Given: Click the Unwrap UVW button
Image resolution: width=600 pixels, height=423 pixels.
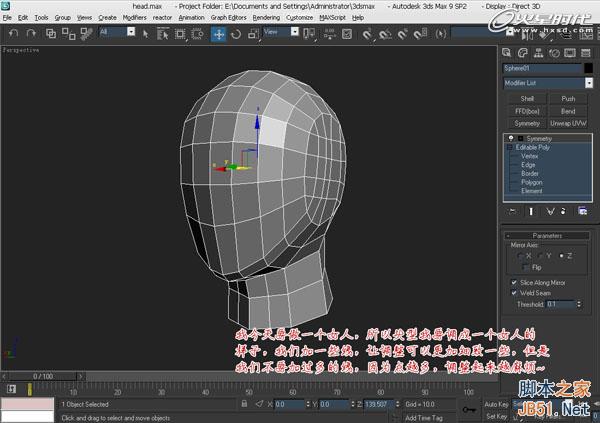Looking at the screenshot, I should pyautogui.click(x=568, y=123).
